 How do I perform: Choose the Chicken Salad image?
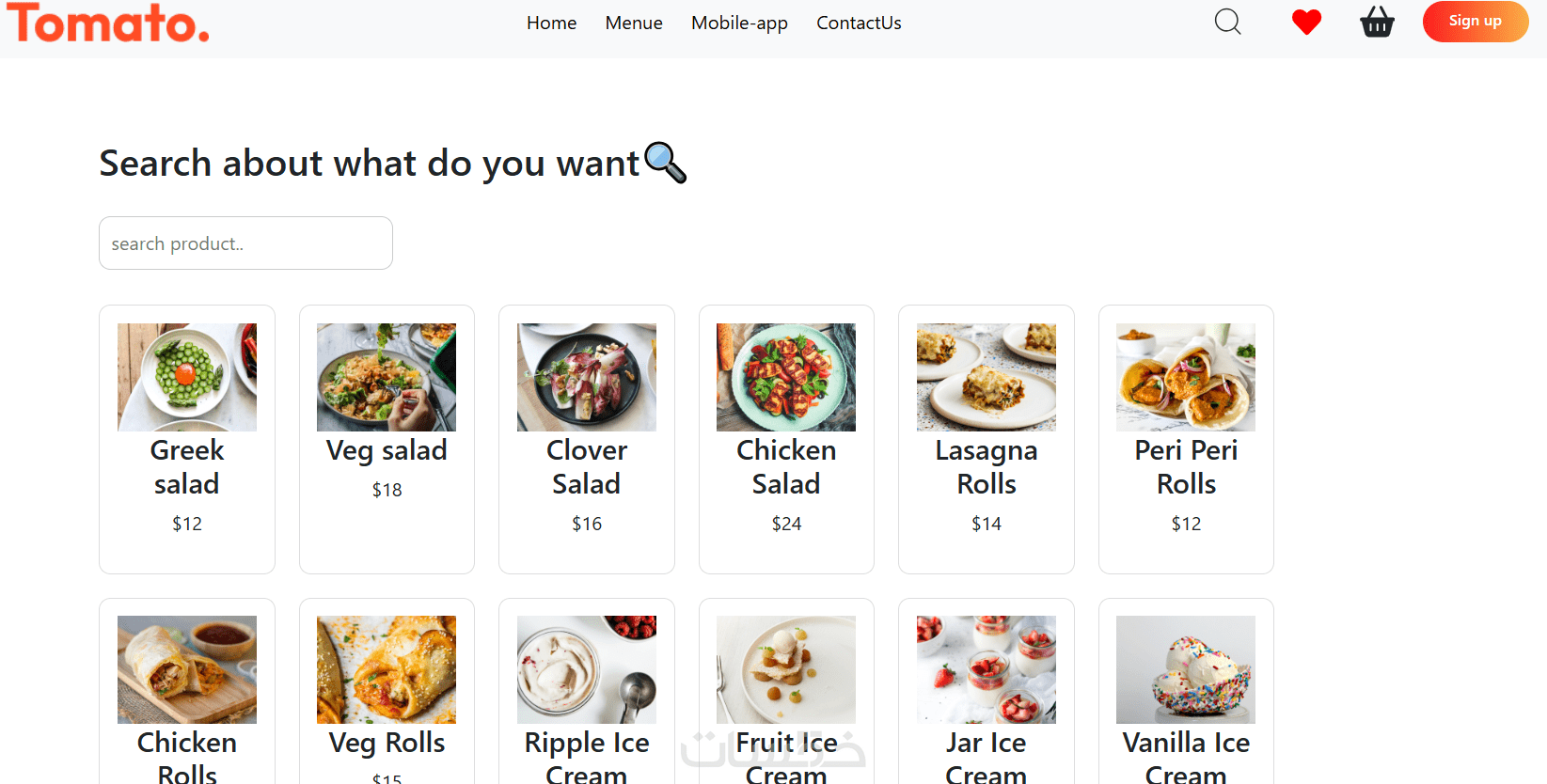(786, 377)
